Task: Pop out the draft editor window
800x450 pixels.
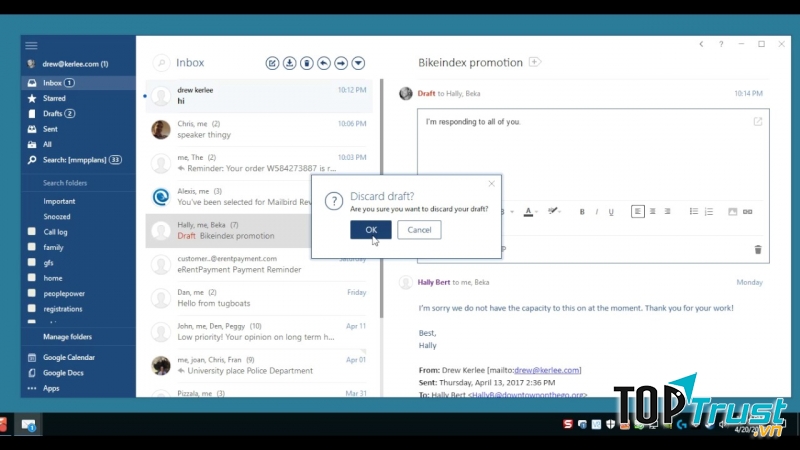Action: 758,121
